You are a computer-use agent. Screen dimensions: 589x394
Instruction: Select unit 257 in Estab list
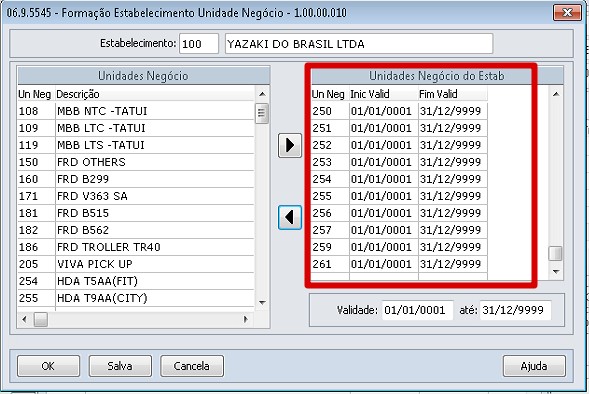tap(399, 230)
